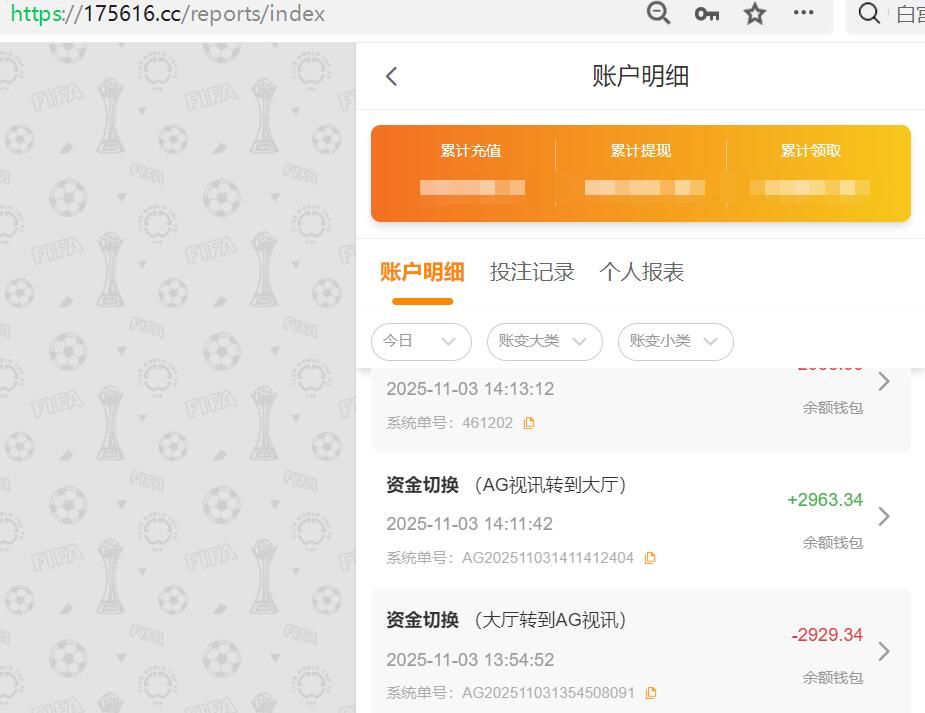Viewport: 925px width, 713px height.
Task: Expand the +2963.34 资金切换 record details
Action: coord(883,517)
